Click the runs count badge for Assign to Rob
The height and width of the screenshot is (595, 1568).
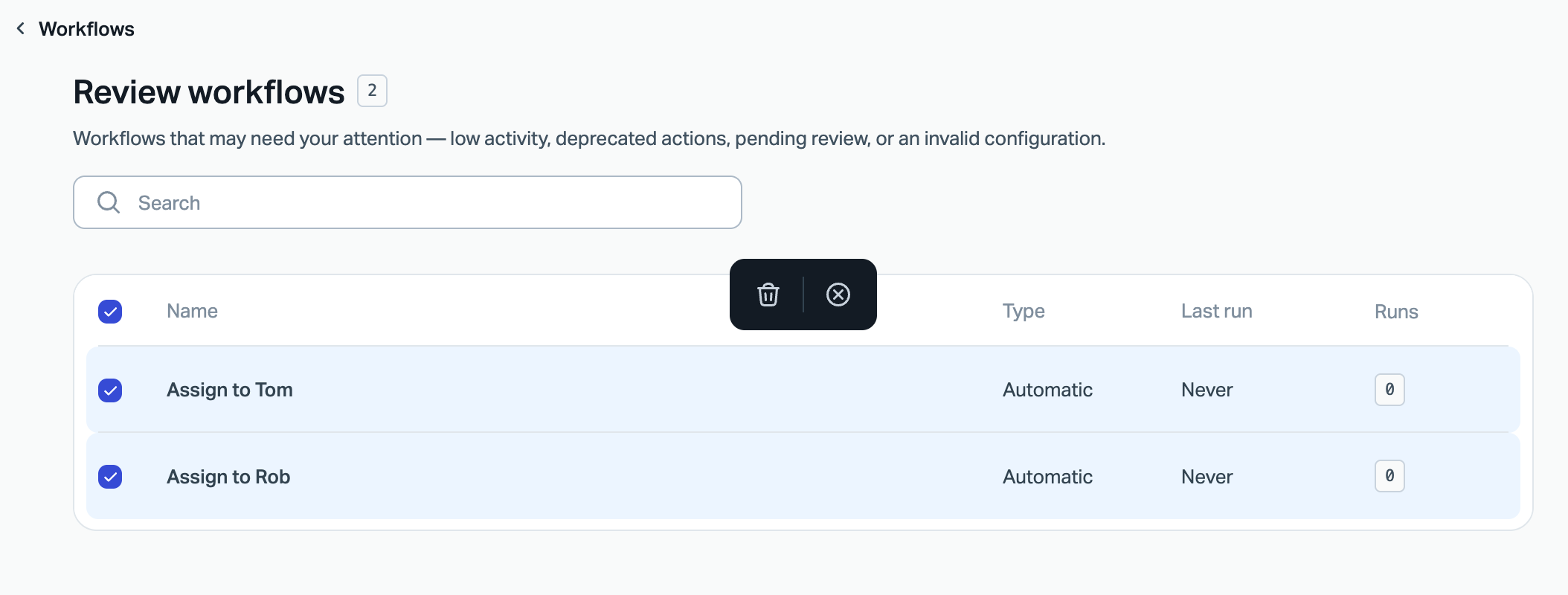[1389, 476]
